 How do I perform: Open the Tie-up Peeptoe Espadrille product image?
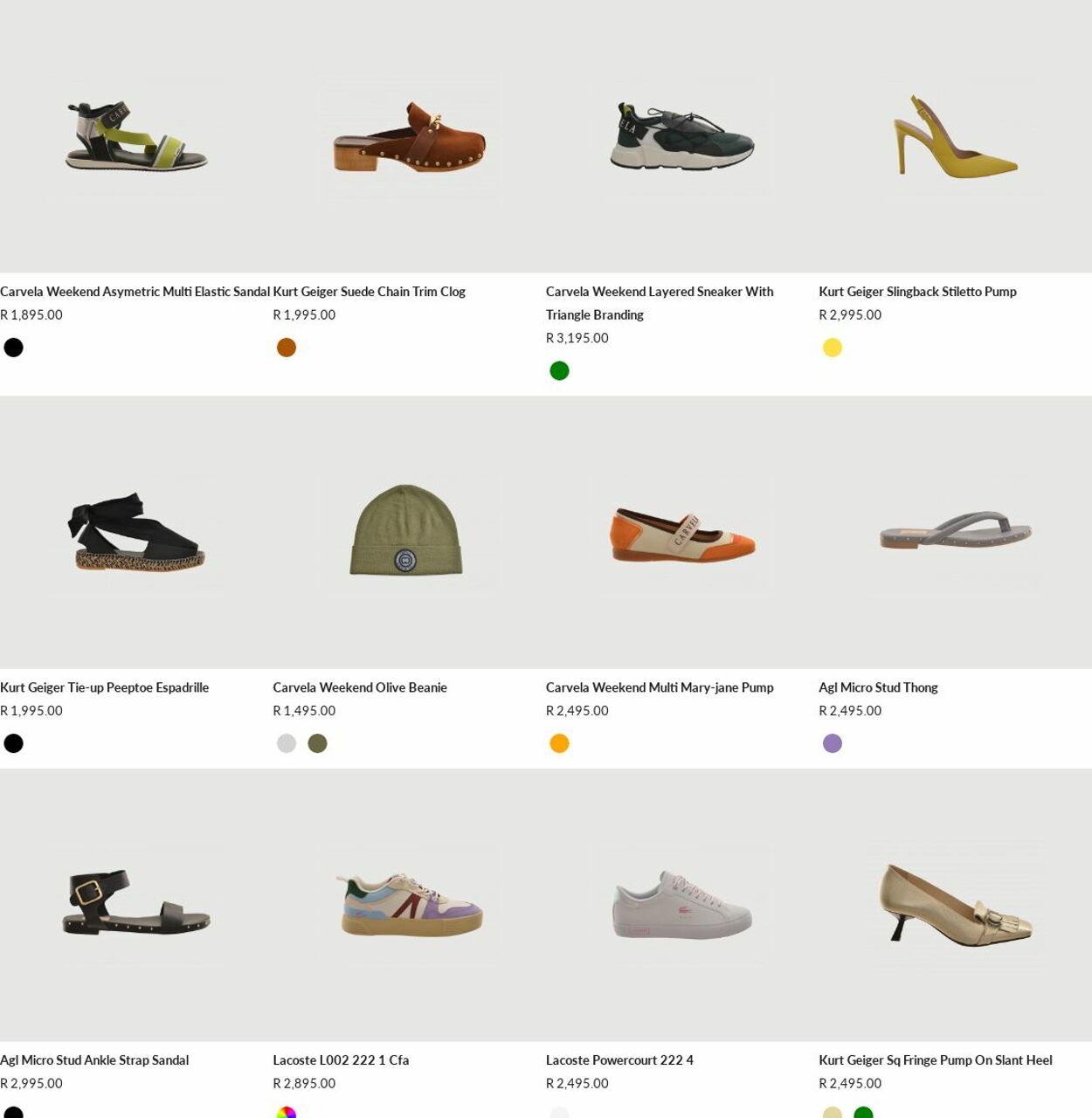point(136,533)
